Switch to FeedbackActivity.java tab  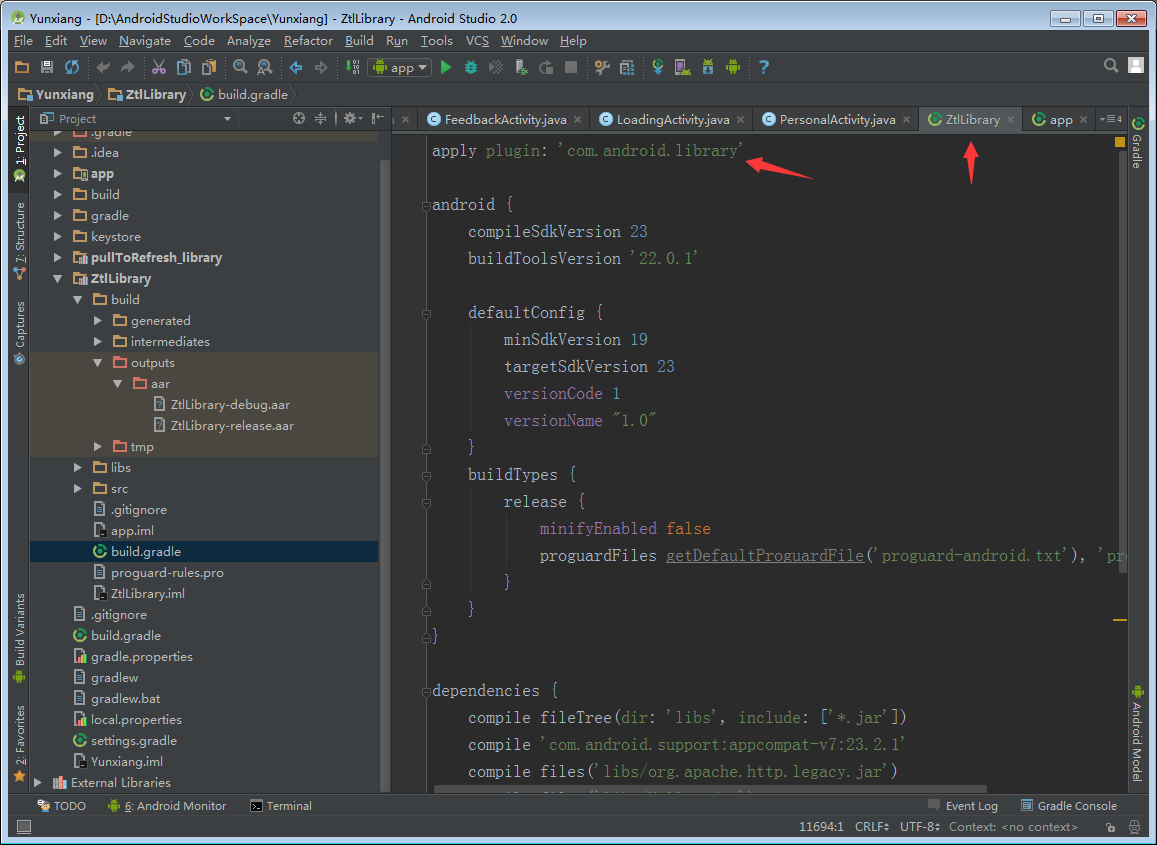tap(505, 120)
